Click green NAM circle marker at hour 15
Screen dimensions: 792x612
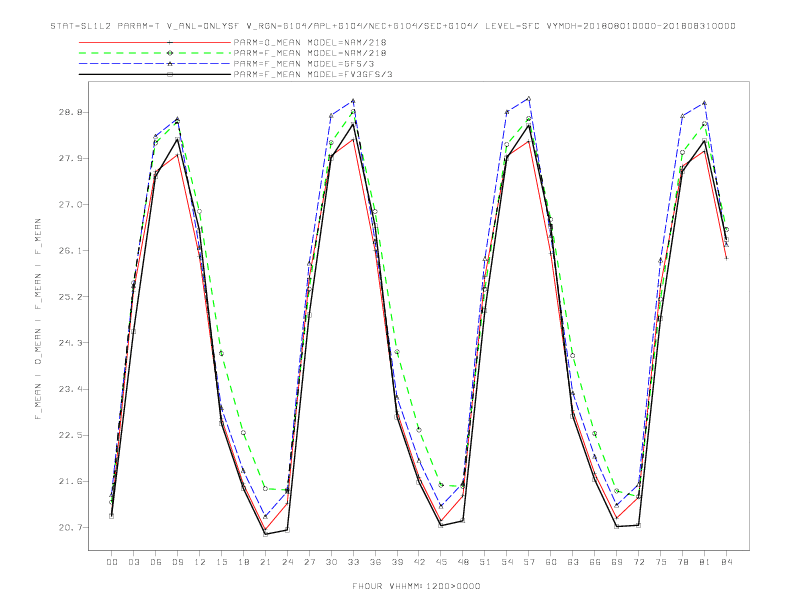(221, 353)
